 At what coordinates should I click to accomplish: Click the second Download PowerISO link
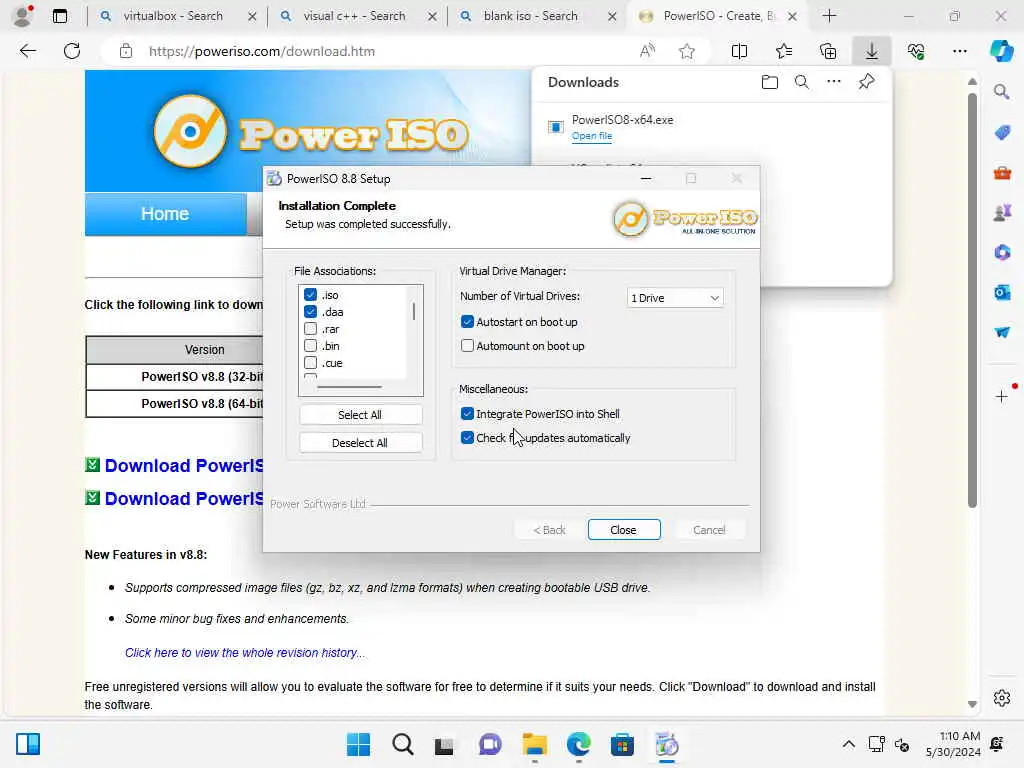tap(184, 498)
